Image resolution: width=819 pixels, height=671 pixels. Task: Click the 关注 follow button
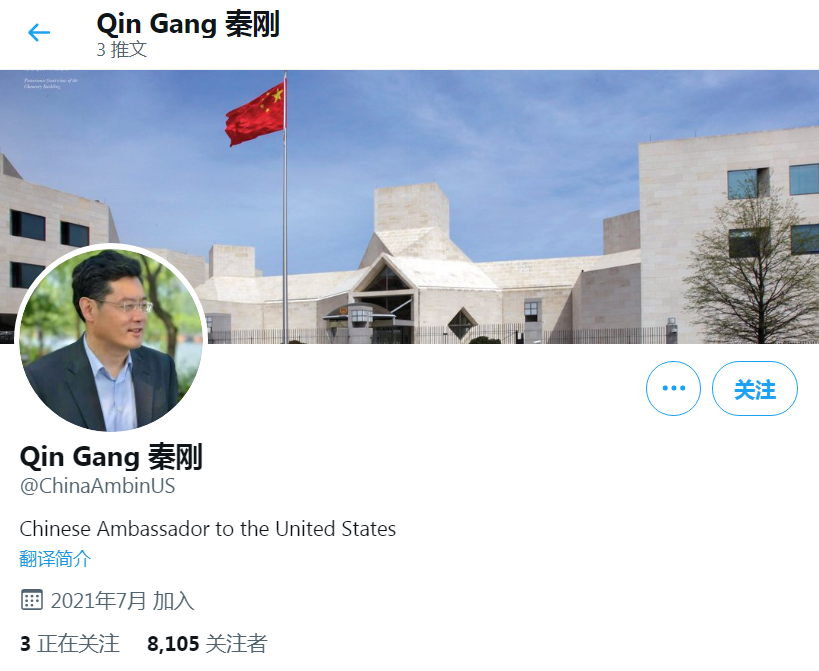(755, 388)
